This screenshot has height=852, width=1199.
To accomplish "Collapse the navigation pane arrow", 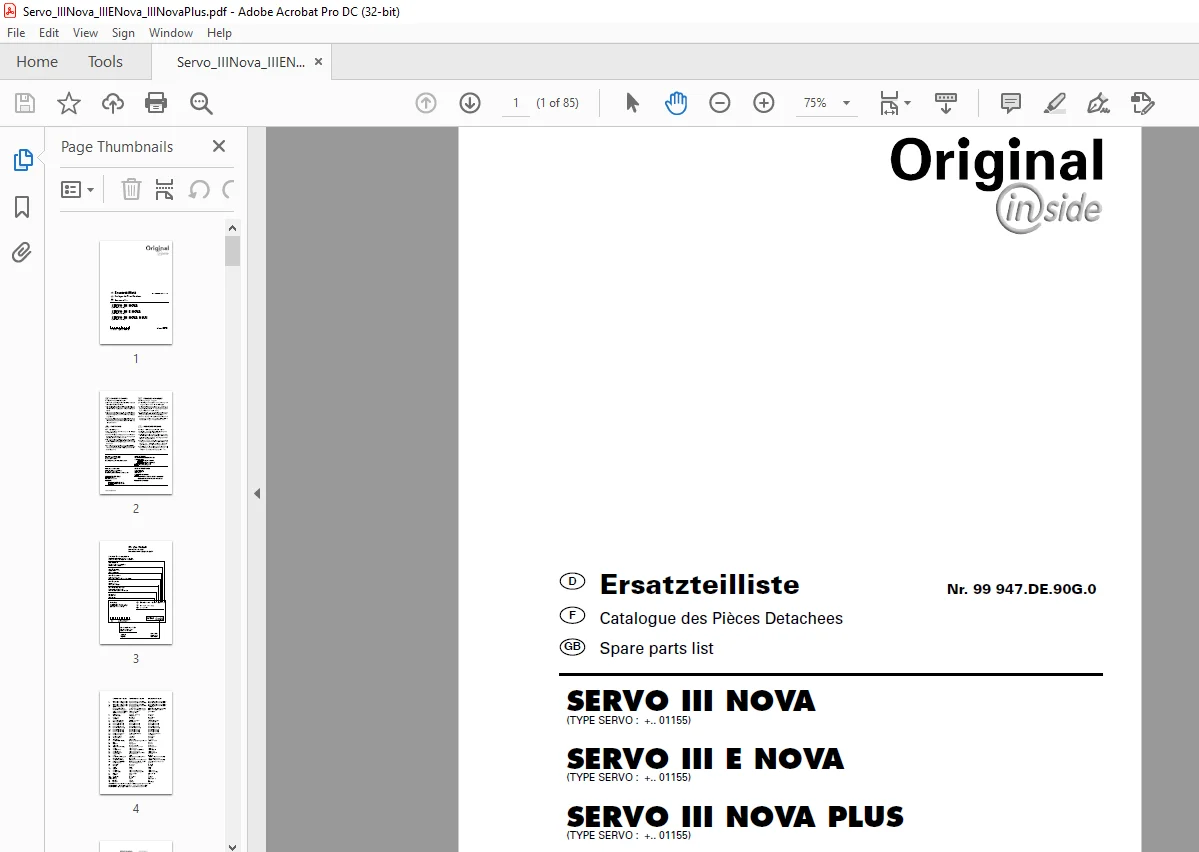I will tap(257, 493).
